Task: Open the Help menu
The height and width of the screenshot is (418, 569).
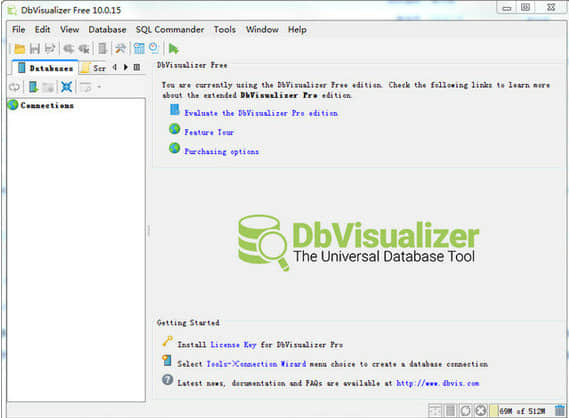Action: pyautogui.click(x=297, y=29)
